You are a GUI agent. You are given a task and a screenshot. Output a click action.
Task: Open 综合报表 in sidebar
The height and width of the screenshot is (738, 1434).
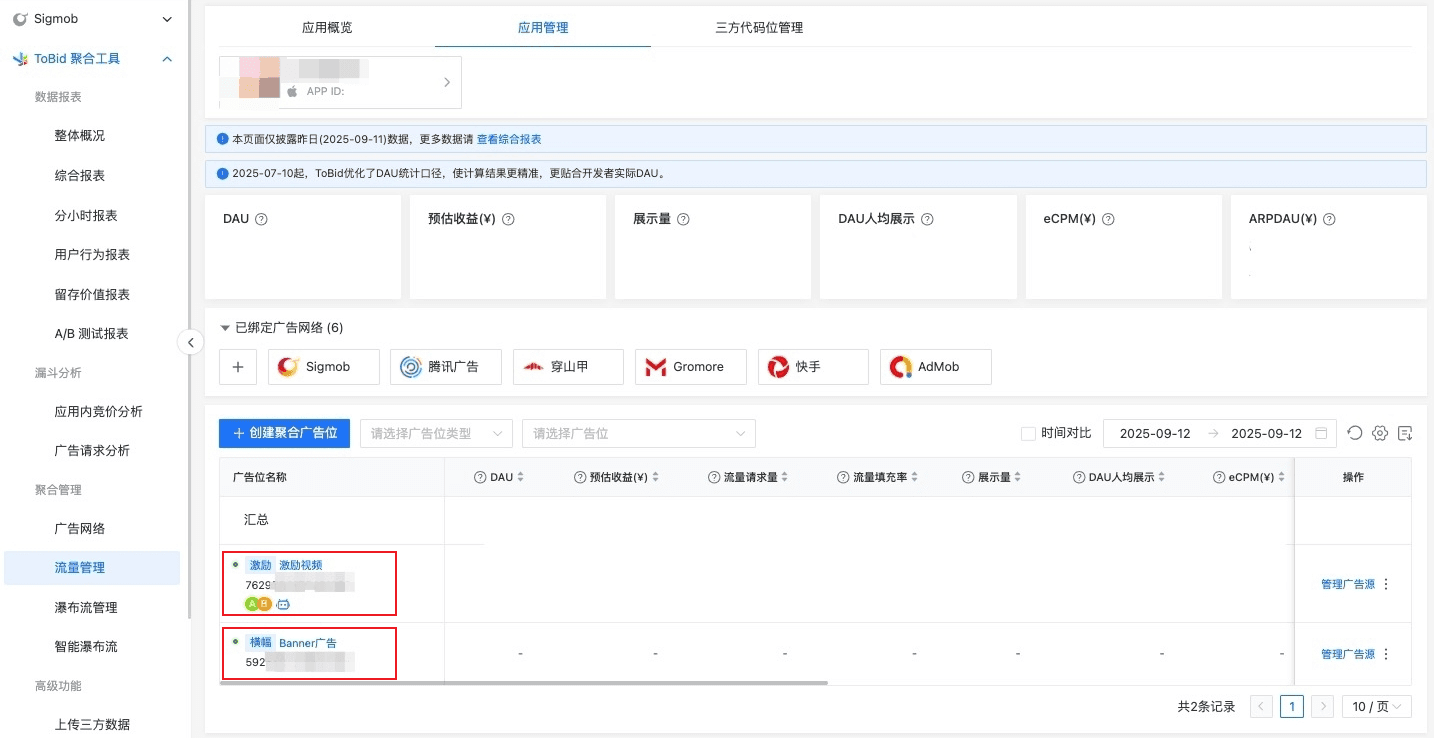click(79, 176)
